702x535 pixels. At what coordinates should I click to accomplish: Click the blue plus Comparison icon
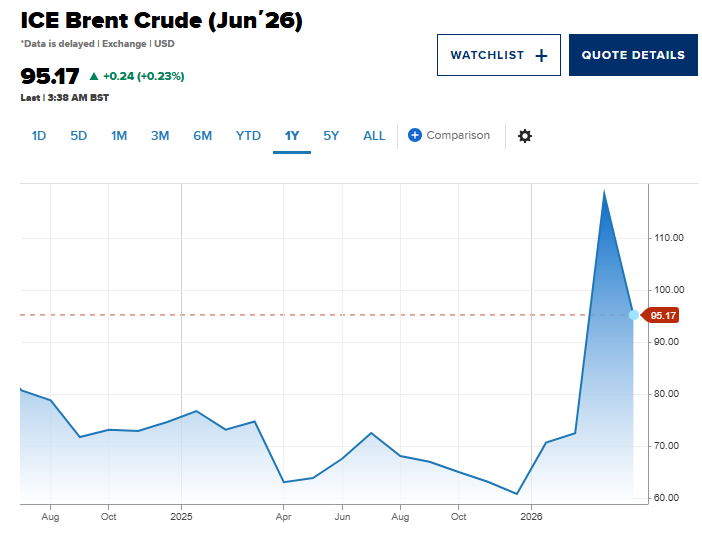[415, 135]
